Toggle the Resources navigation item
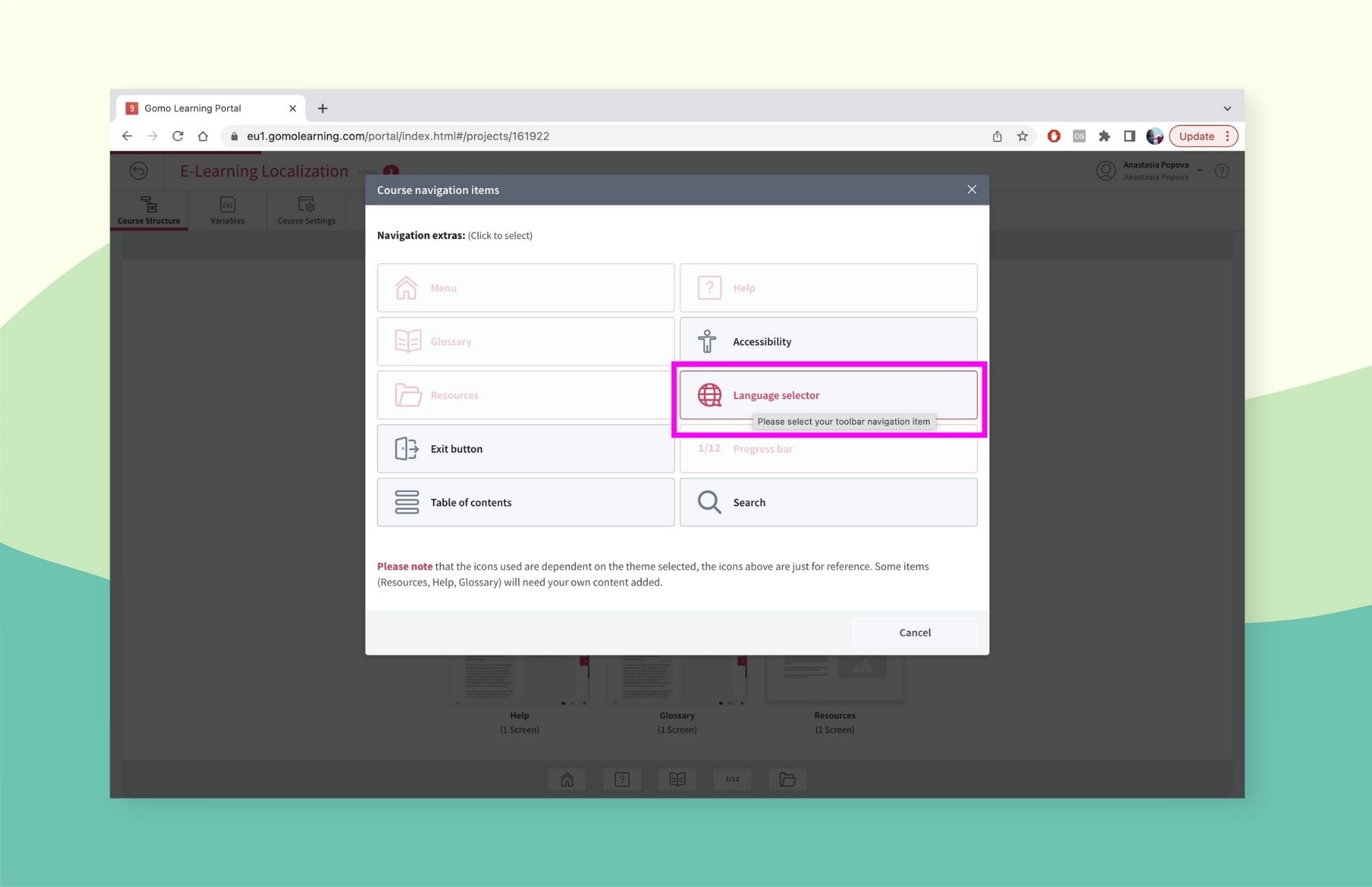 525,394
